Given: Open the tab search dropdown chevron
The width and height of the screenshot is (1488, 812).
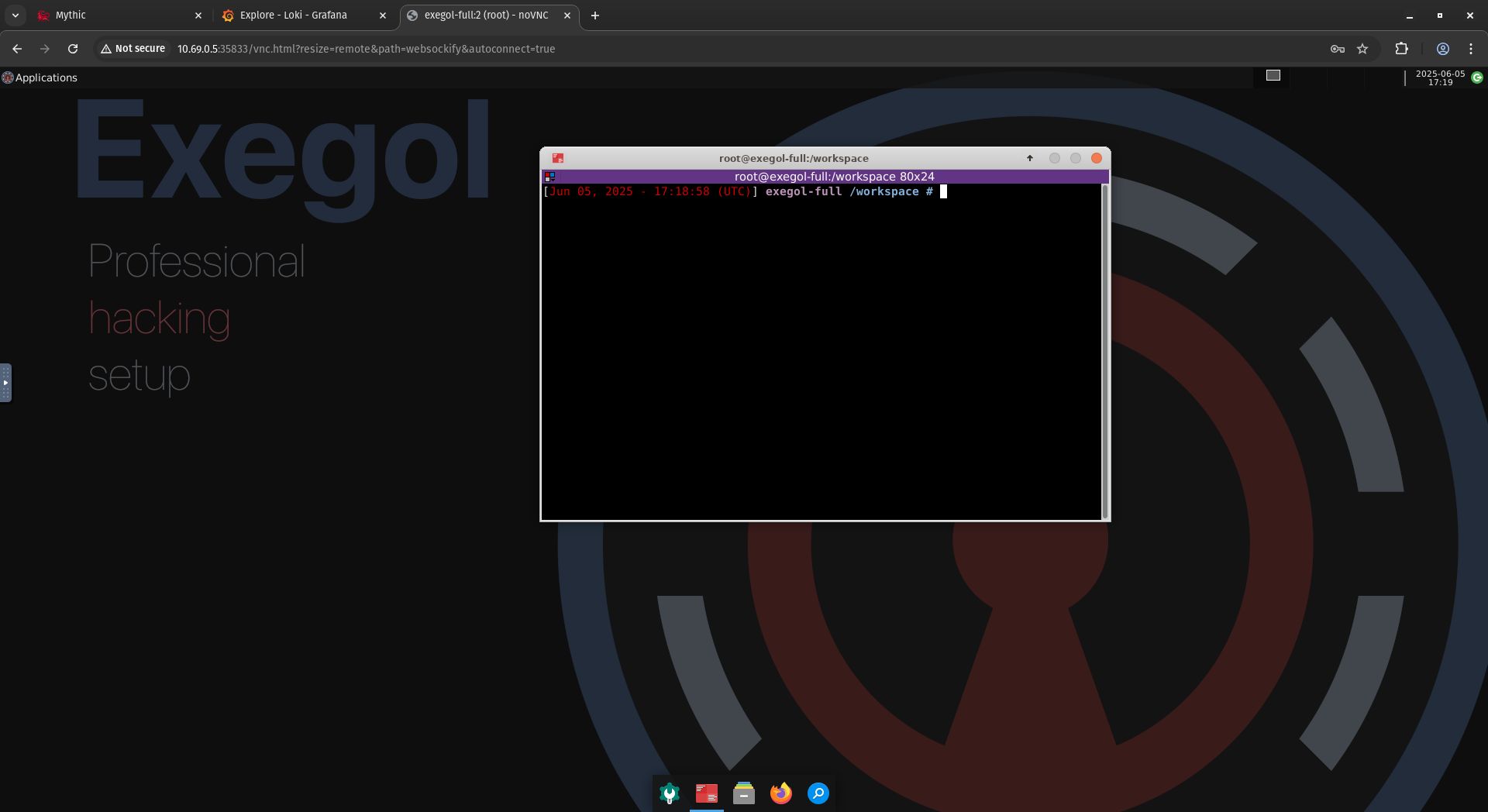Looking at the screenshot, I should click(15, 15).
